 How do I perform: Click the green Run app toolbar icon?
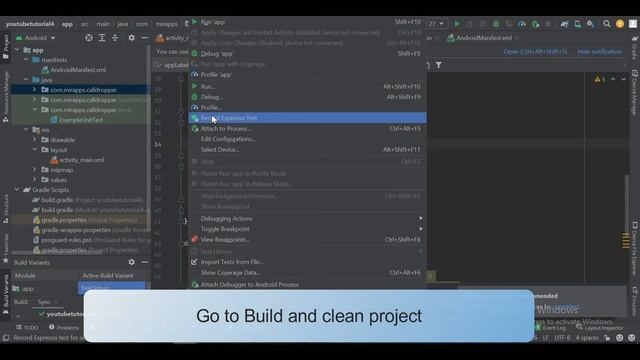pyautogui.click(x=457, y=24)
